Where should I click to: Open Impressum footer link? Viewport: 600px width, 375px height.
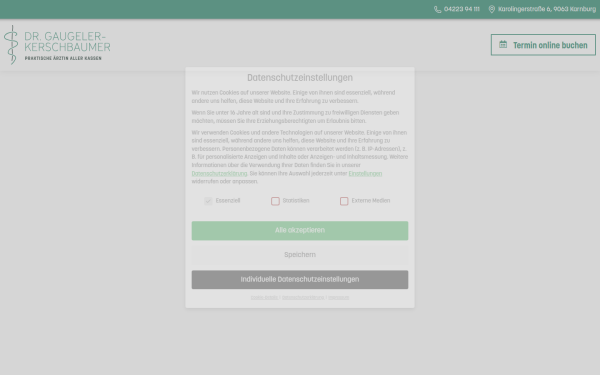339,297
